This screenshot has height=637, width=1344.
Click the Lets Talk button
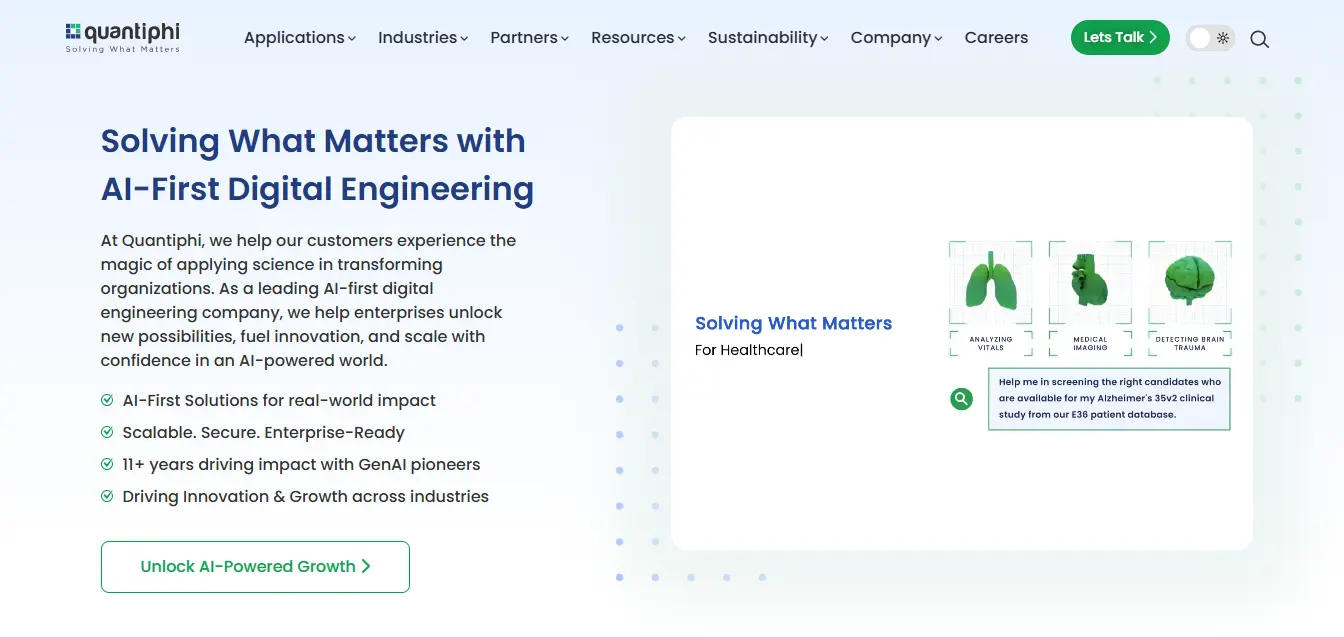(1120, 37)
